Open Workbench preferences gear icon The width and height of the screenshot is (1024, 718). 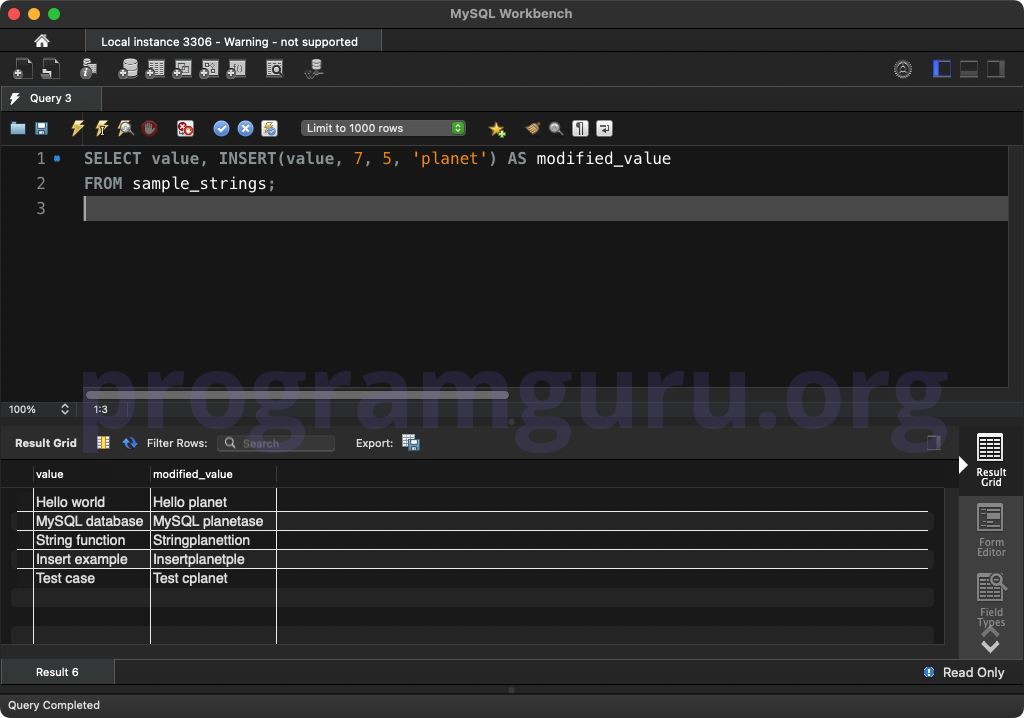tap(903, 69)
